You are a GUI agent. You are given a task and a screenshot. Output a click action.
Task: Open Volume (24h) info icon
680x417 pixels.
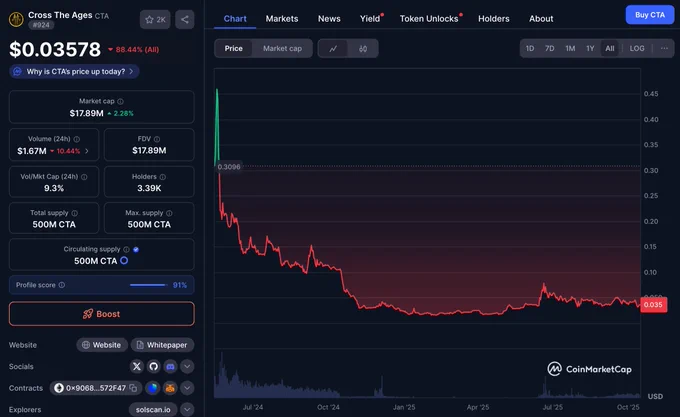[x=77, y=139]
